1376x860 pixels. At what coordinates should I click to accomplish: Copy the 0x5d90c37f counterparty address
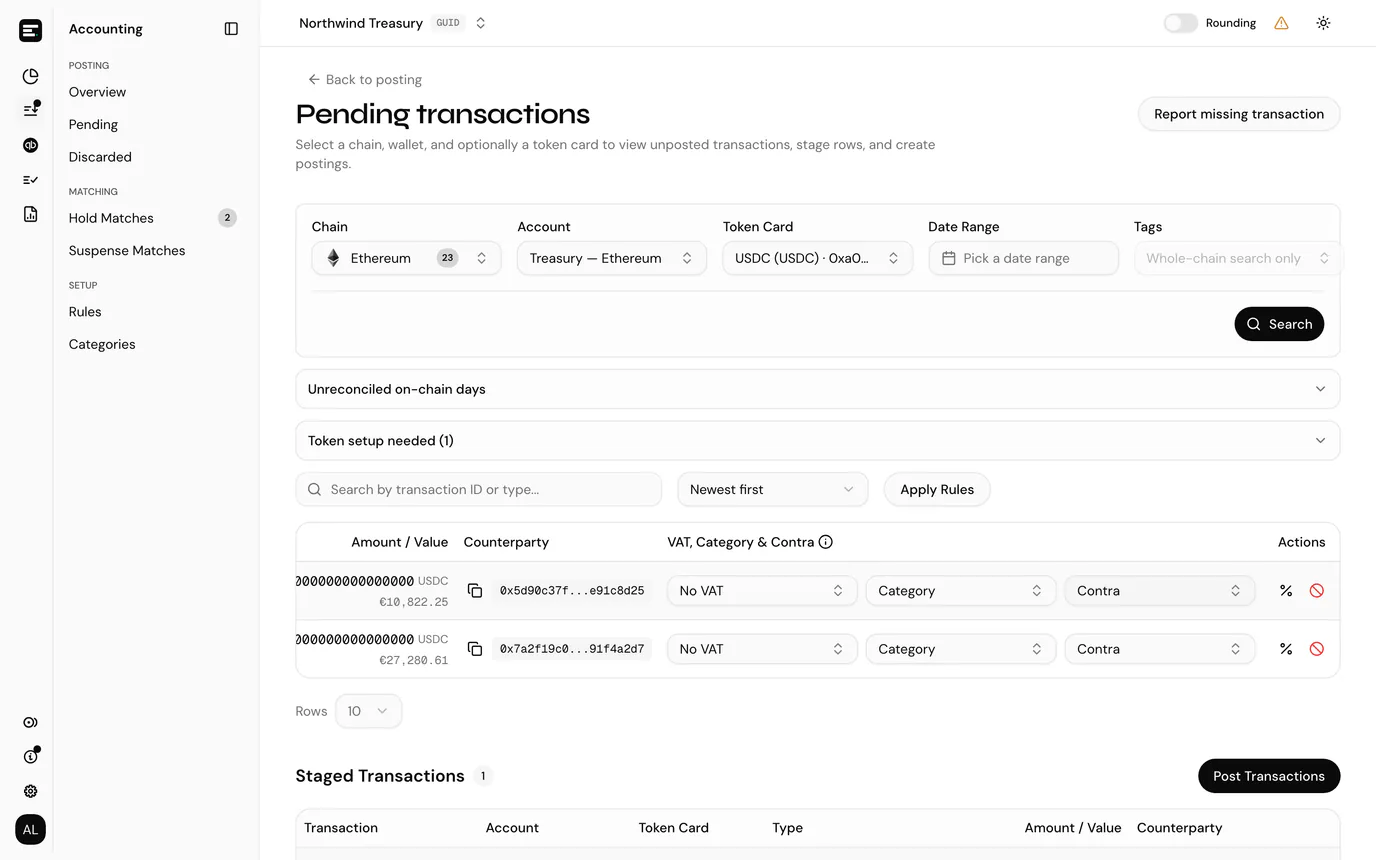pyautogui.click(x=475, y=591)
